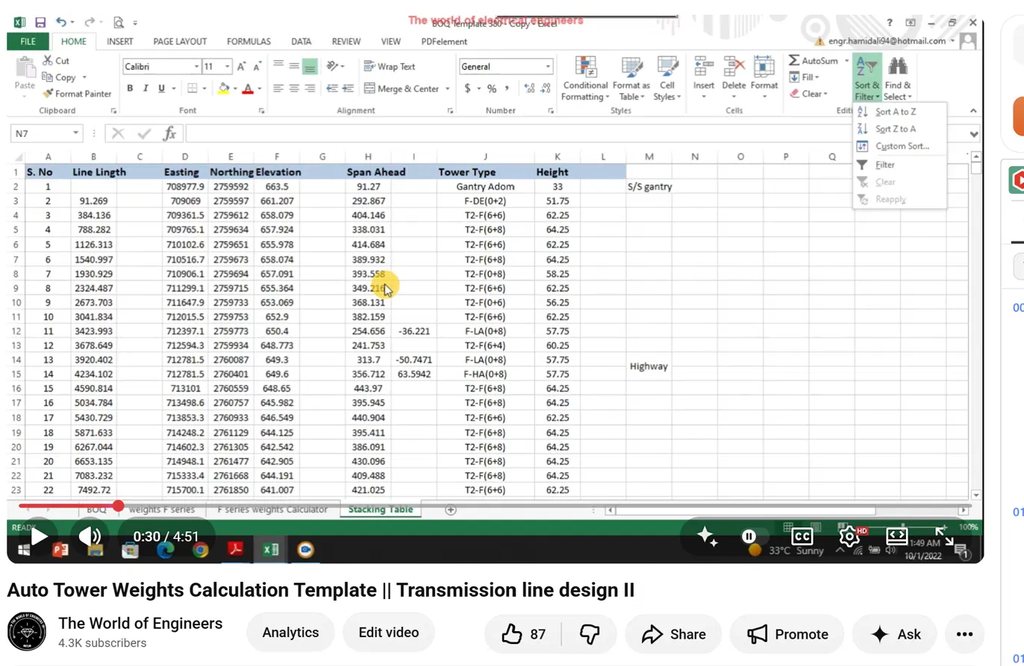Image resolution: width=1024 pixels, height=666 pixels.
Task: Open the Fill dropdown in Editing group
Action: [x=805, y=77]
